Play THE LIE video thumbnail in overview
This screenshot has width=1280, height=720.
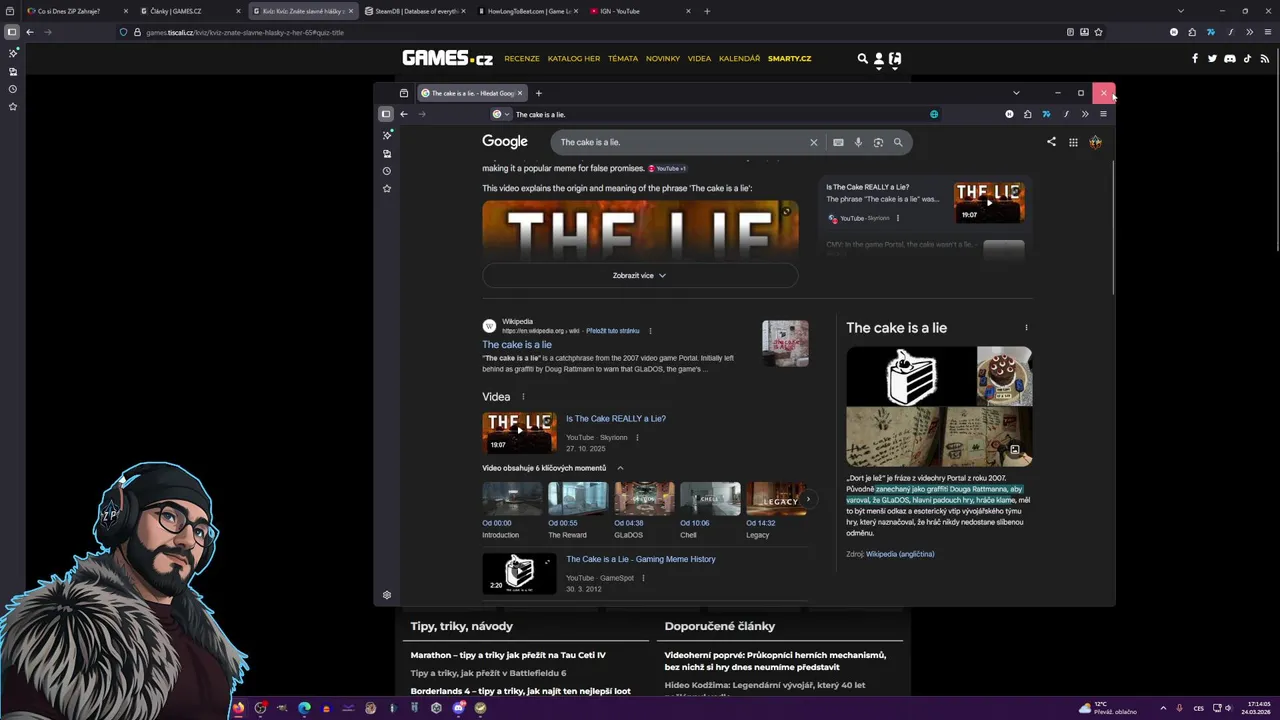coord(640,230)
